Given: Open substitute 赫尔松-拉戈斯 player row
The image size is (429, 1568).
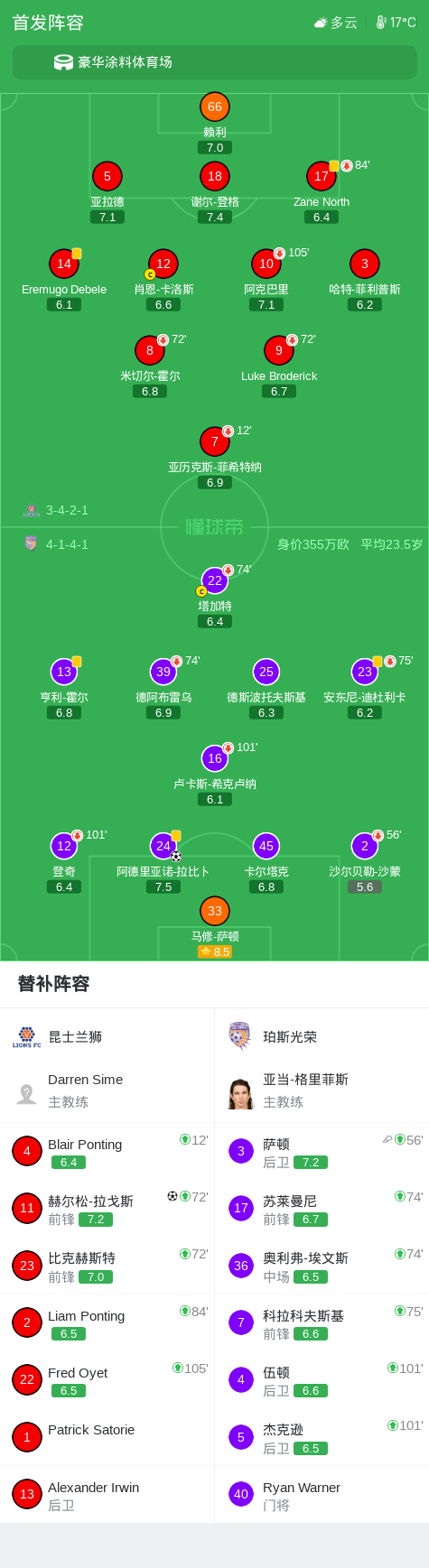Looking at the screenshot, I should tap(107, 1208).
